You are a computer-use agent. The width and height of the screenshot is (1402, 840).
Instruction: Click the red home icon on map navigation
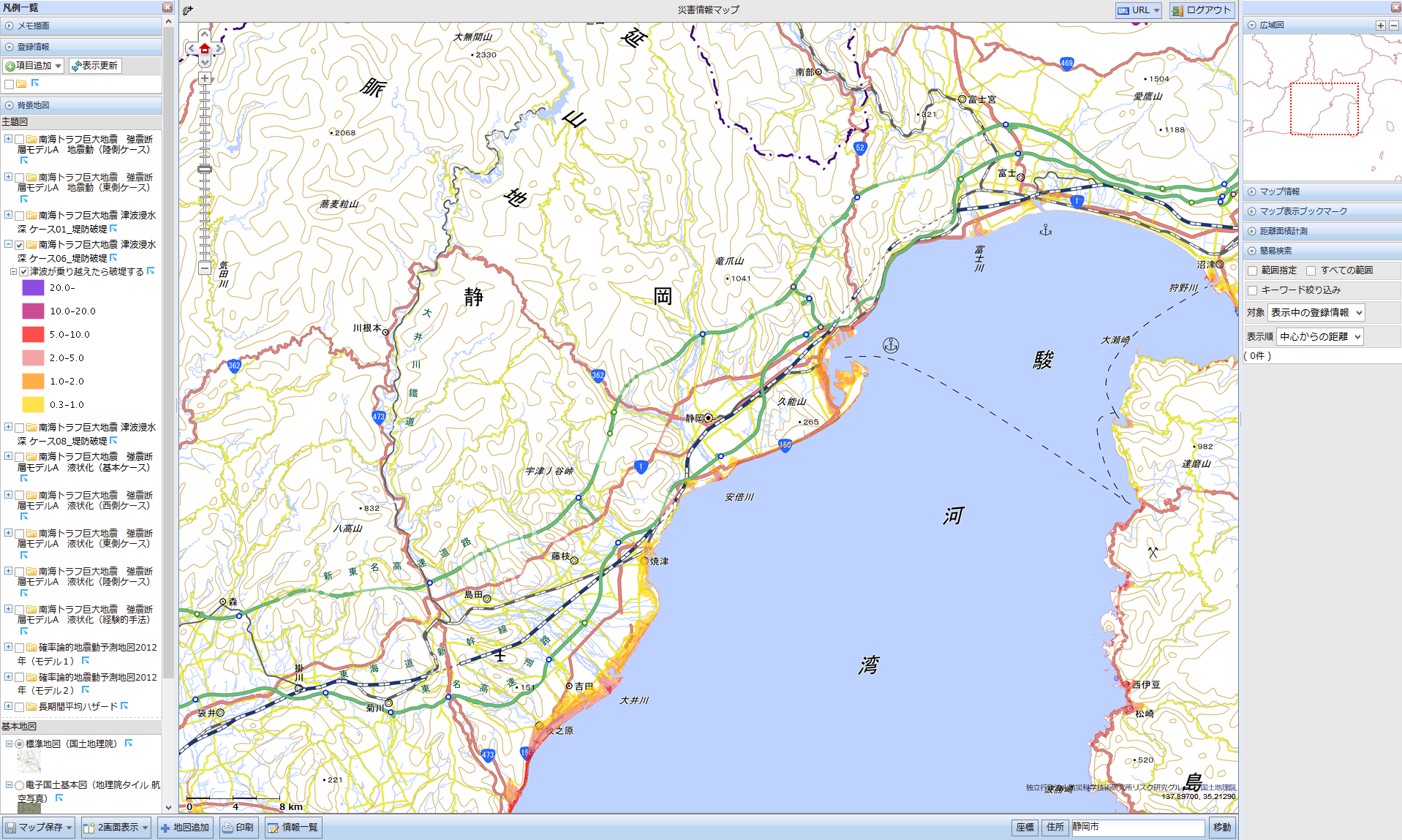point(205,49)
